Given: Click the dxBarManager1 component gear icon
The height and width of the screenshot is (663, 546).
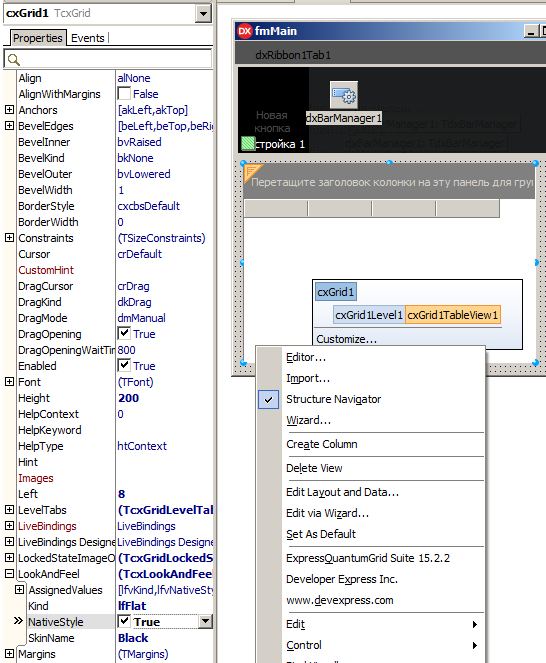Looking at the screenshot, I should (x=344, y=95).
